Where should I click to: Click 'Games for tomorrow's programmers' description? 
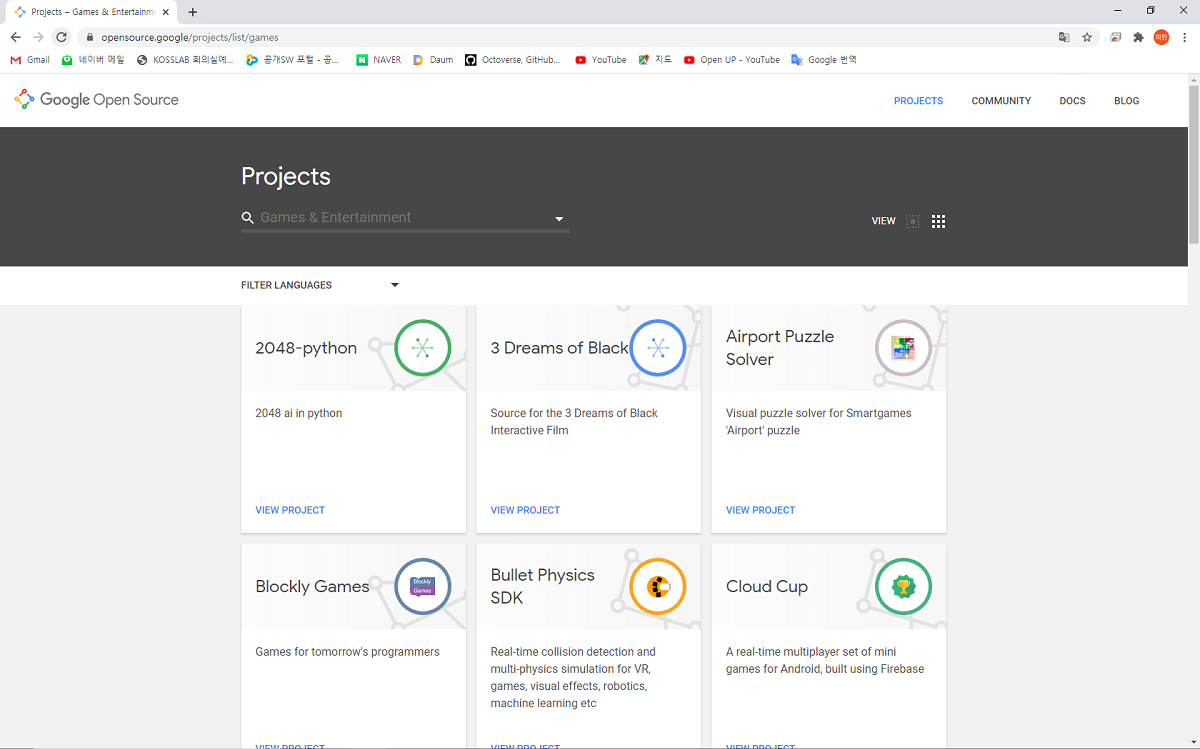click(x=347, y=652)
